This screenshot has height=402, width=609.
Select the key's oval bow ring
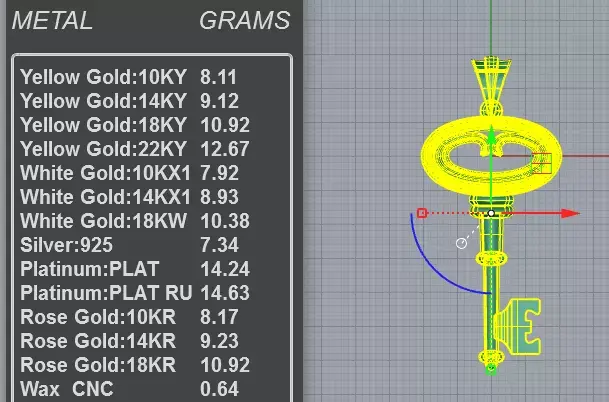click(491, 155)
